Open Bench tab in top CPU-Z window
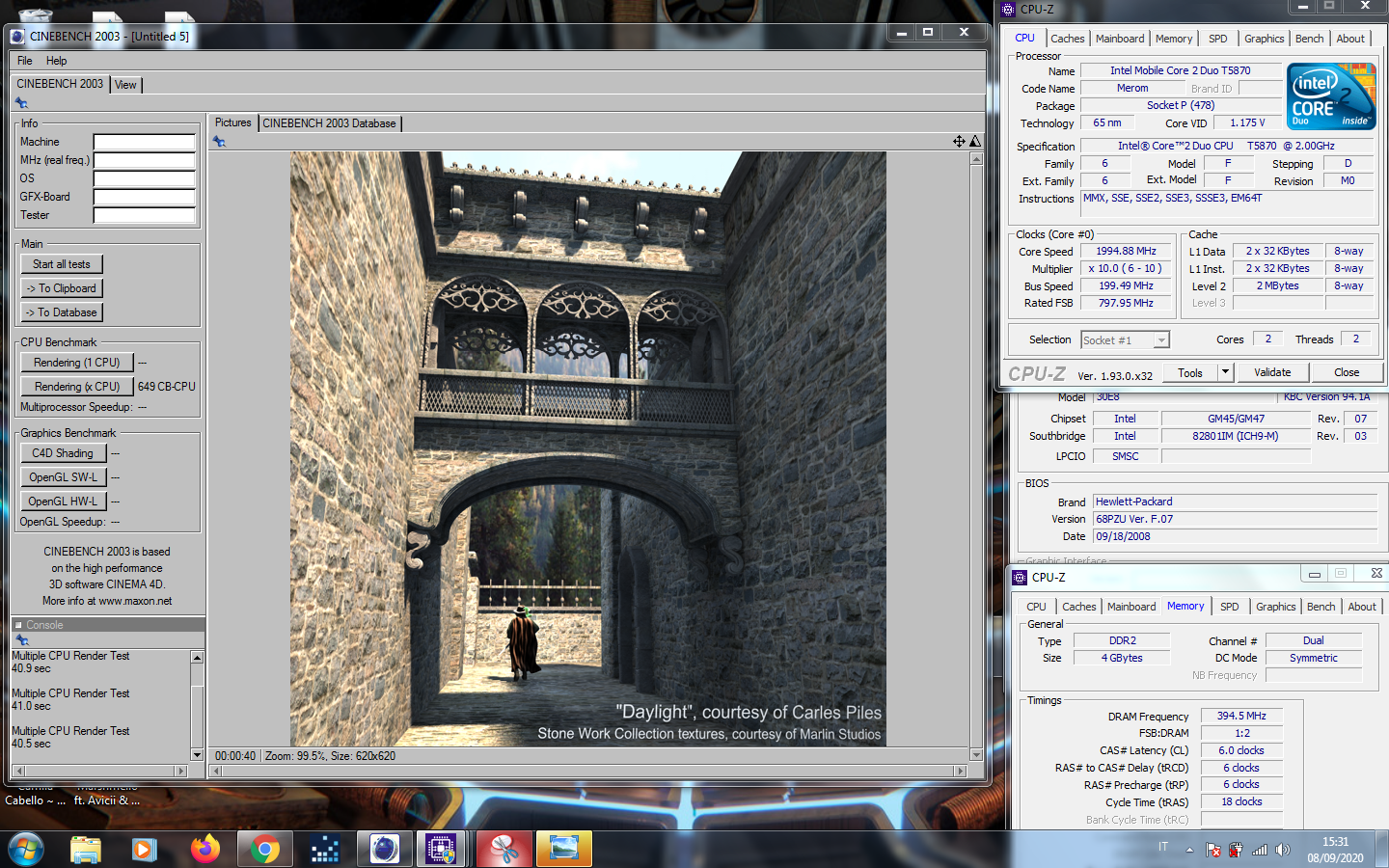The height and width of the screenshot is (868, 1389). click(1310, 39)
